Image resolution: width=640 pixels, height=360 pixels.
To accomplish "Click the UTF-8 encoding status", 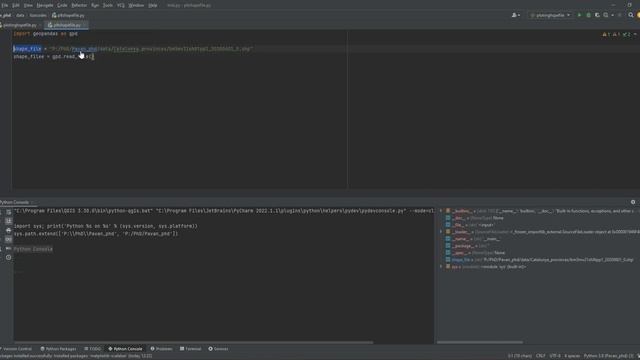I will point(555,356).
